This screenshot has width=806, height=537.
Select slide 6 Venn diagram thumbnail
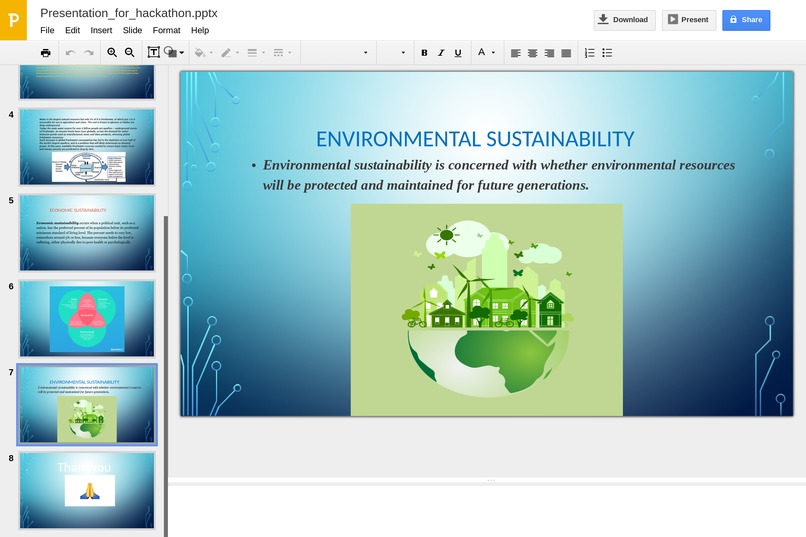87,318
